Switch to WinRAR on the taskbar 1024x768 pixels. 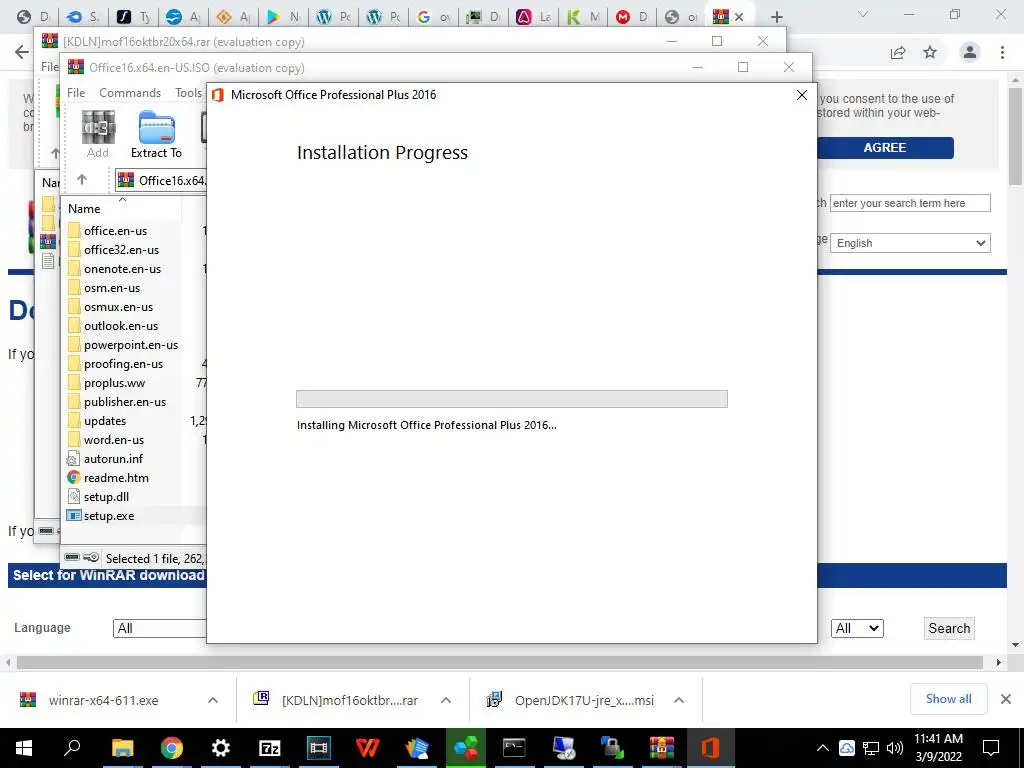pos(661,748)
